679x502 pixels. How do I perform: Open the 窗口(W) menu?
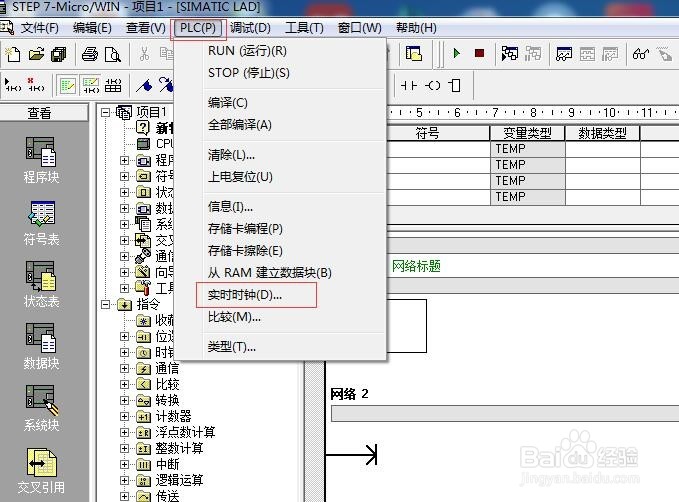(359, 28)
